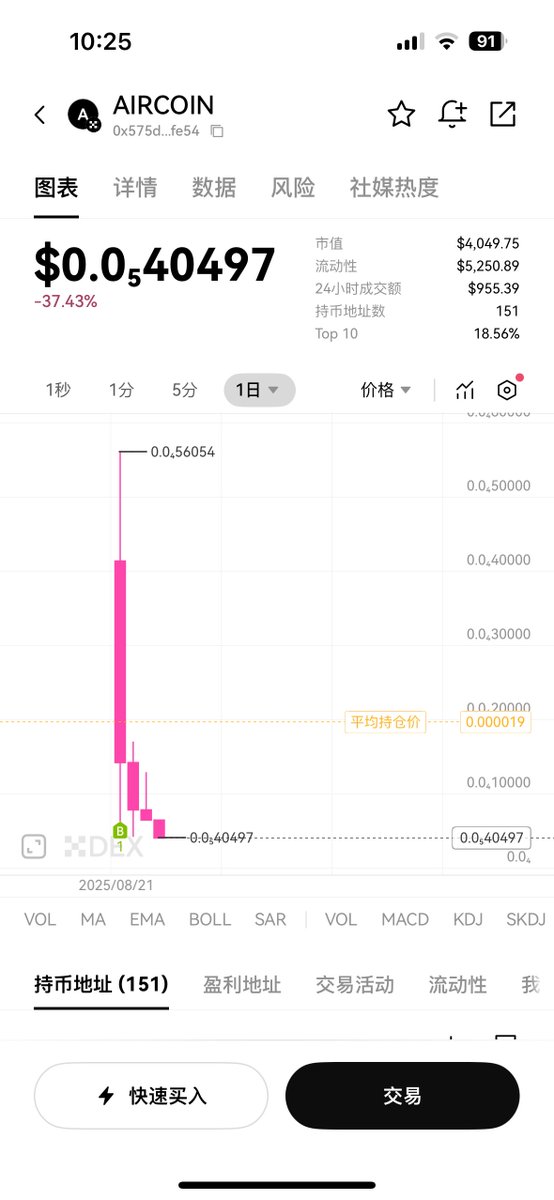Tap the B buy marker on chart
Image resolution: width=554 pixels, height=1200 pixels.
[x=120, y=830]
